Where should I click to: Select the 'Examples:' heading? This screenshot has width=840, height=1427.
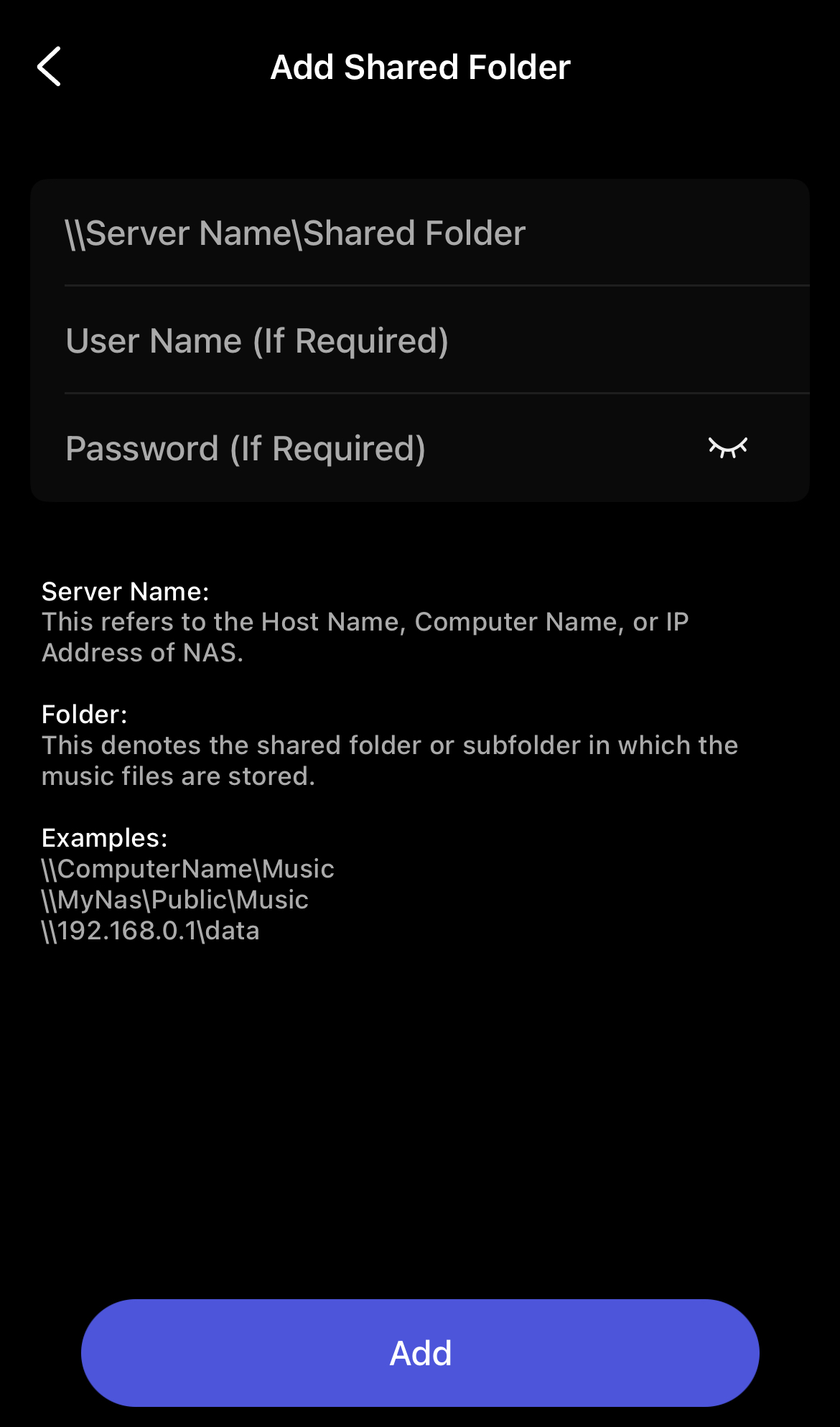(105, 838)
